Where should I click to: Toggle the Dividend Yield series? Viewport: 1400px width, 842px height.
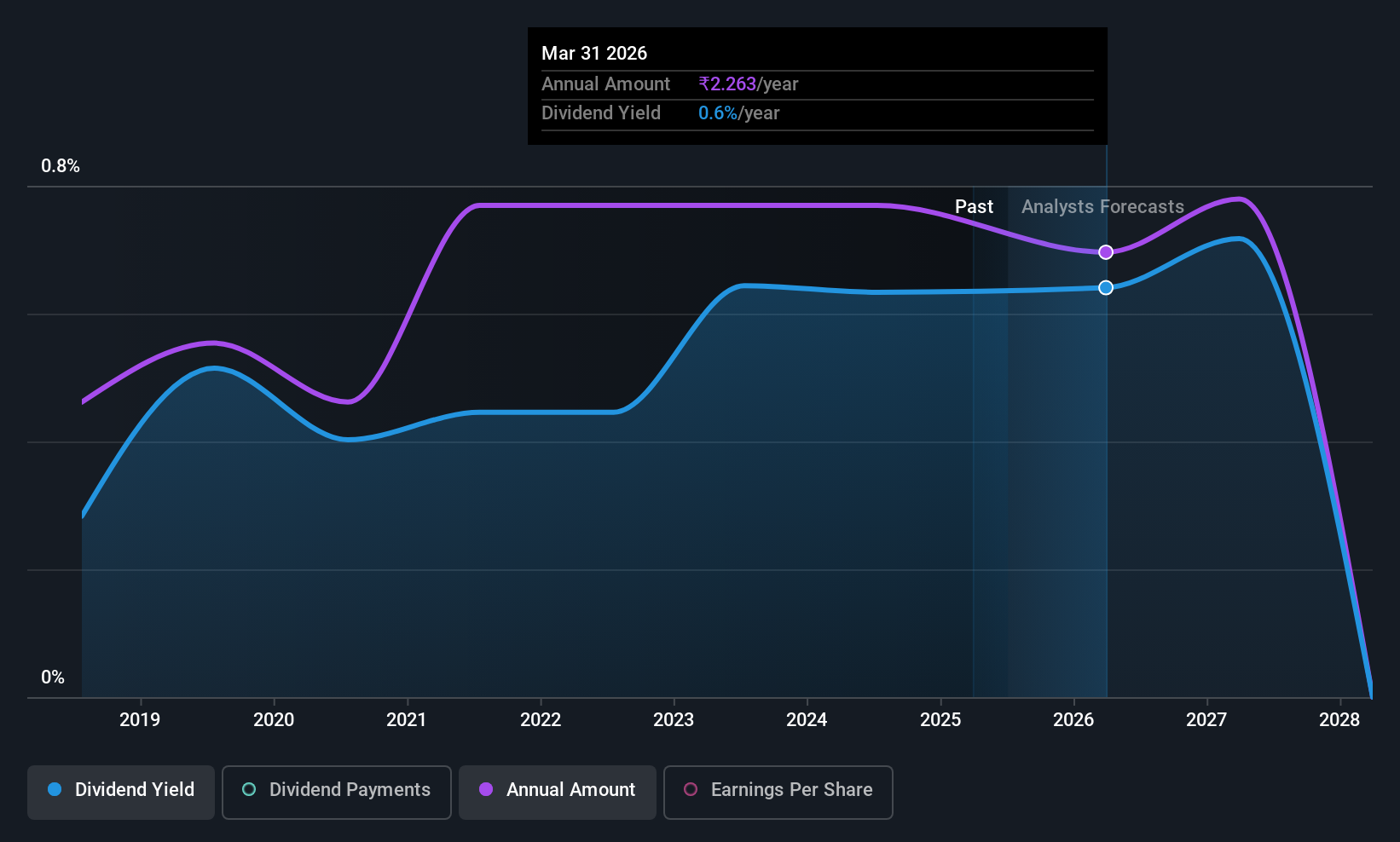(121, 792)
